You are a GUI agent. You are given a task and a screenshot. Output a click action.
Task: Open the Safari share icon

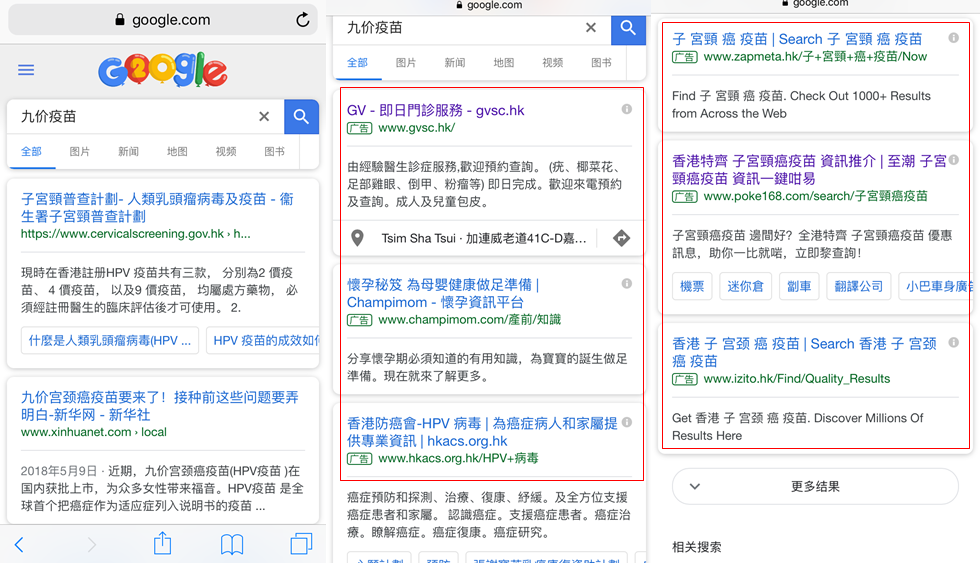click(162, 543)
